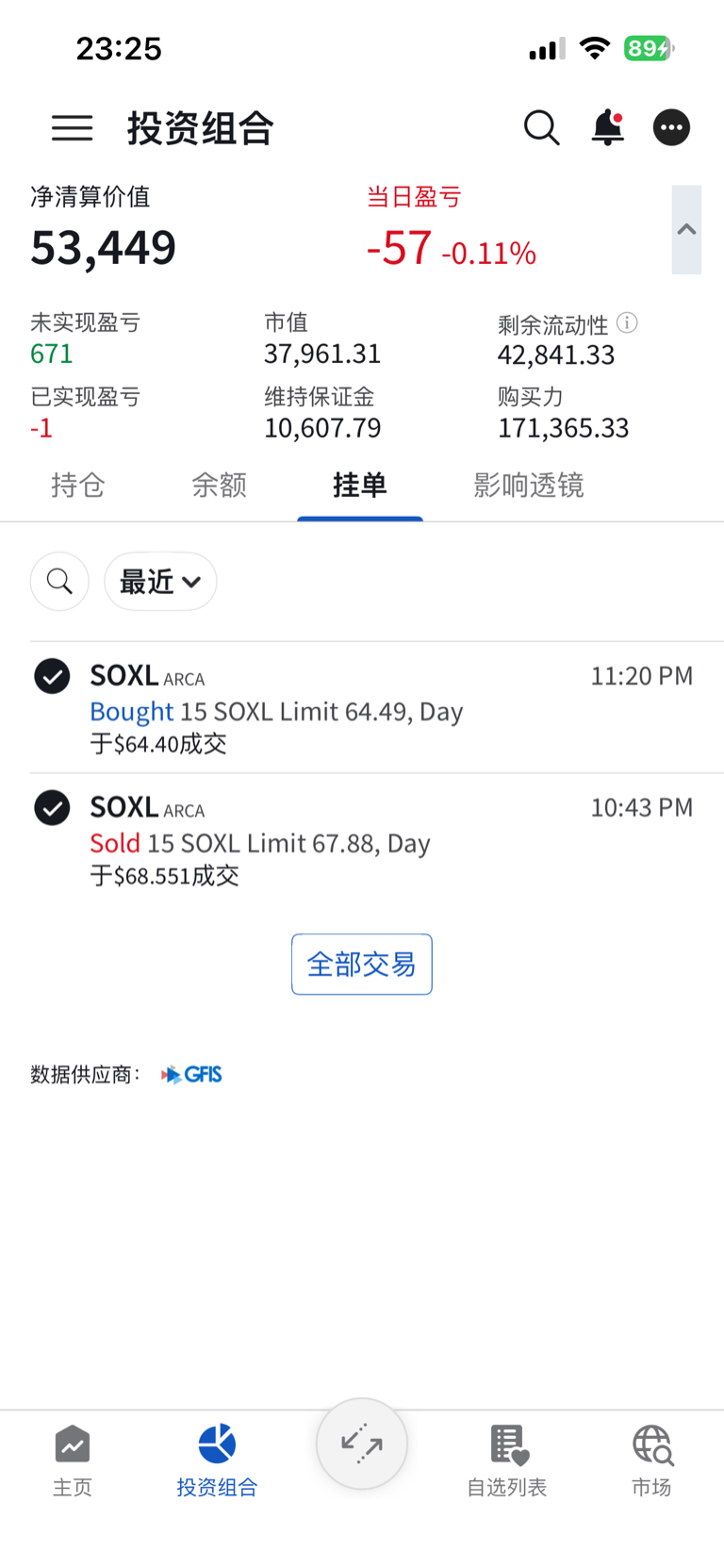Screen dimensions: 724x1568
Task: Go to 主页 home tab
Action: [73, 1460]
